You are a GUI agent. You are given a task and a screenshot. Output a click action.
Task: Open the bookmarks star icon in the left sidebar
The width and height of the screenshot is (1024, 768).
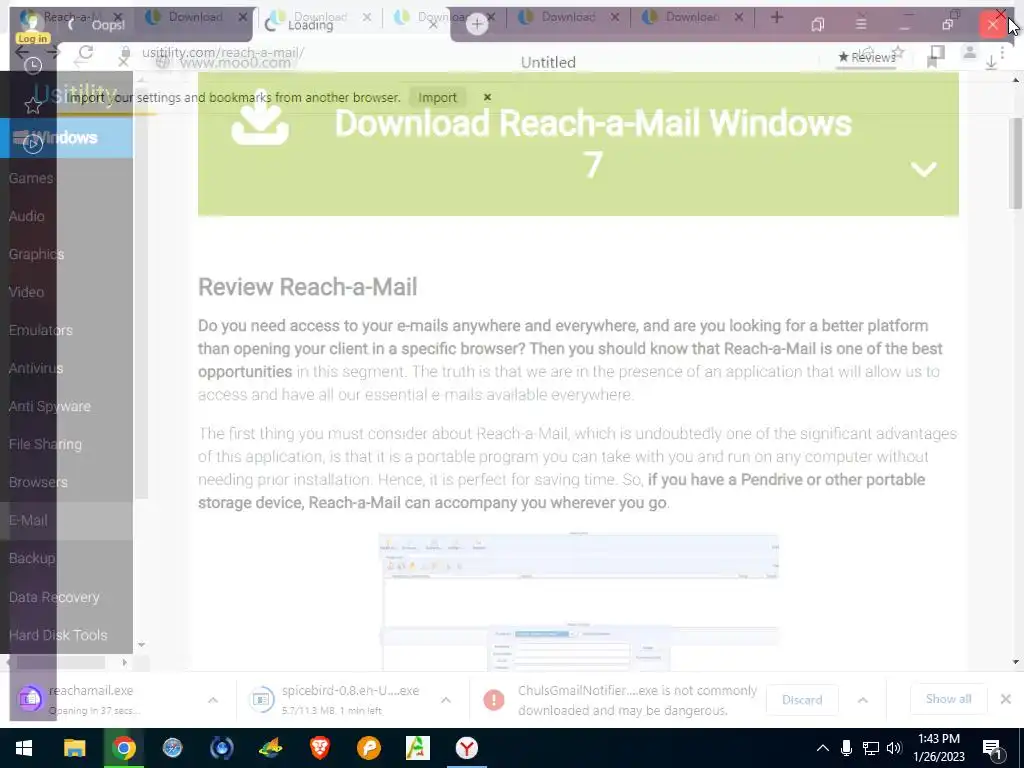point(33,104)
